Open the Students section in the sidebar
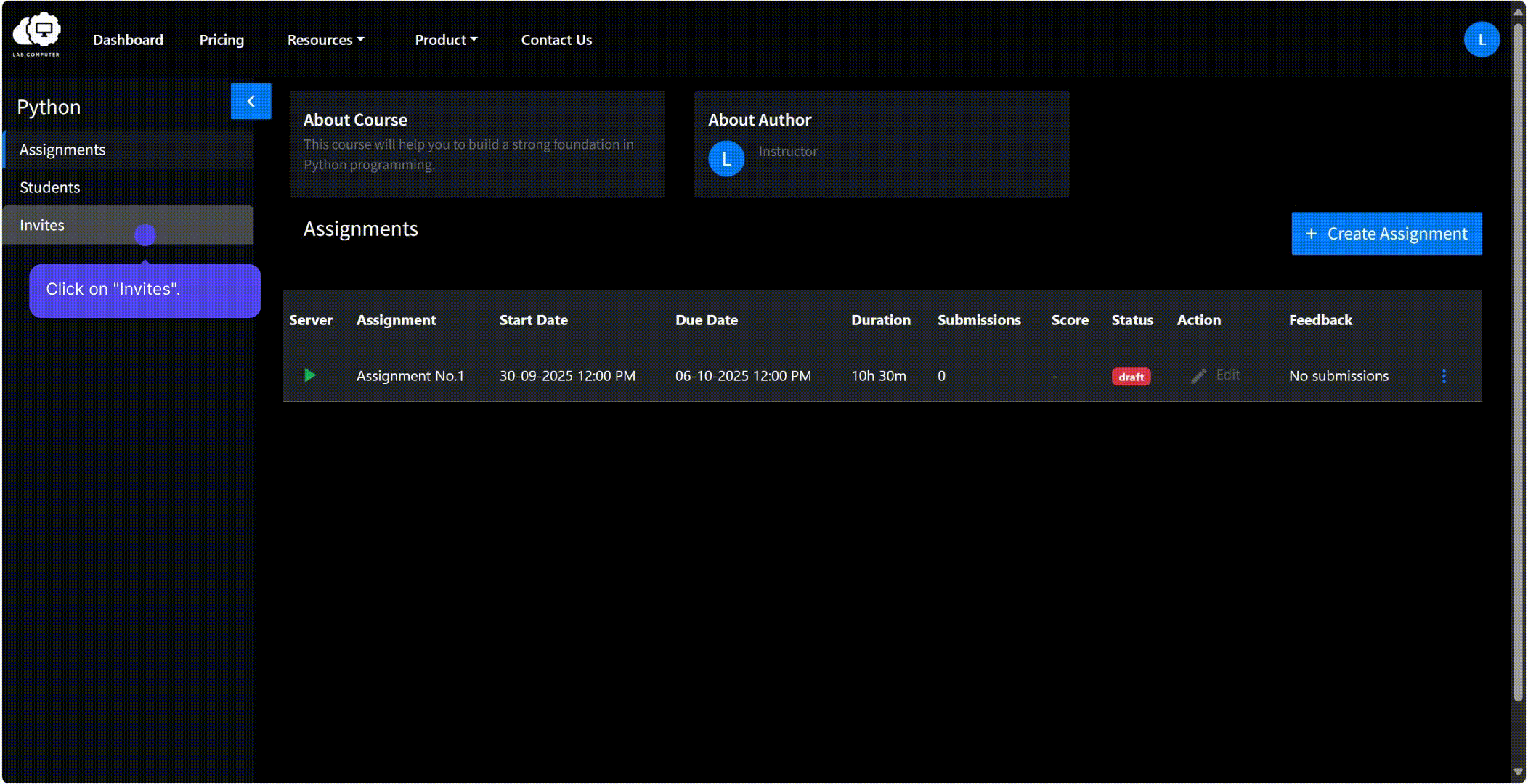This screenshot has width=1528, height=784. [129, 187]
